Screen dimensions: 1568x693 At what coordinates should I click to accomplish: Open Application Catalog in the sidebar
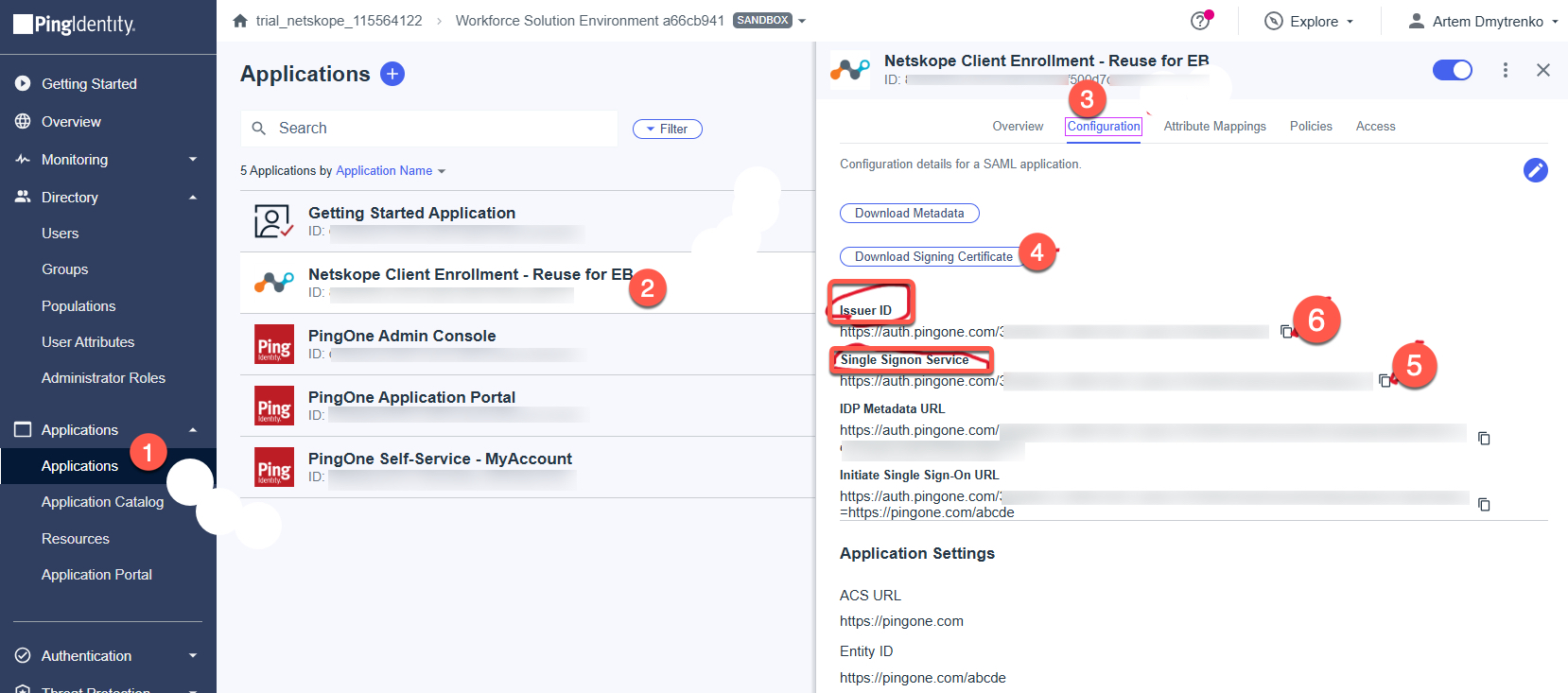click(x=102, y=502)
